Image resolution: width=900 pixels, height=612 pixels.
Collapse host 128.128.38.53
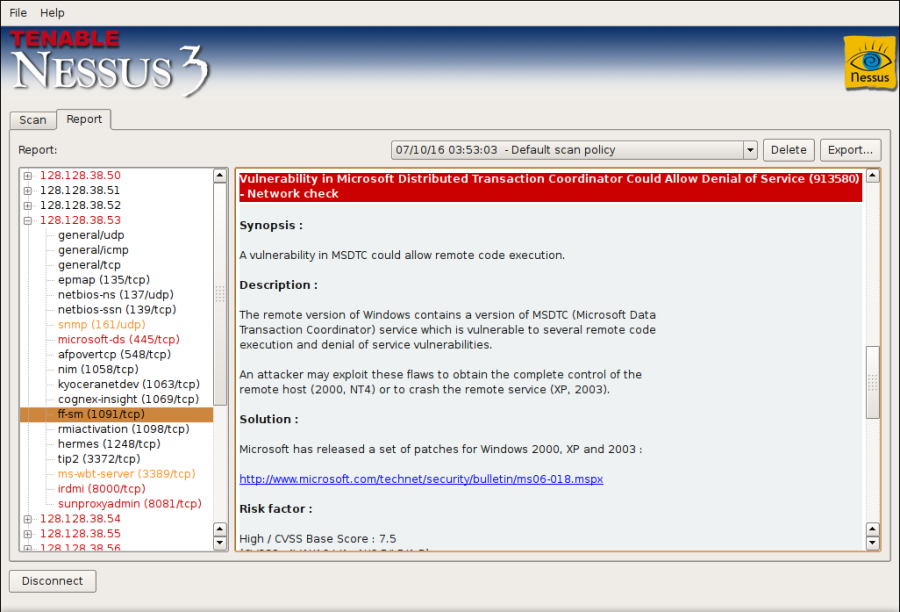[x=28, y=220]
